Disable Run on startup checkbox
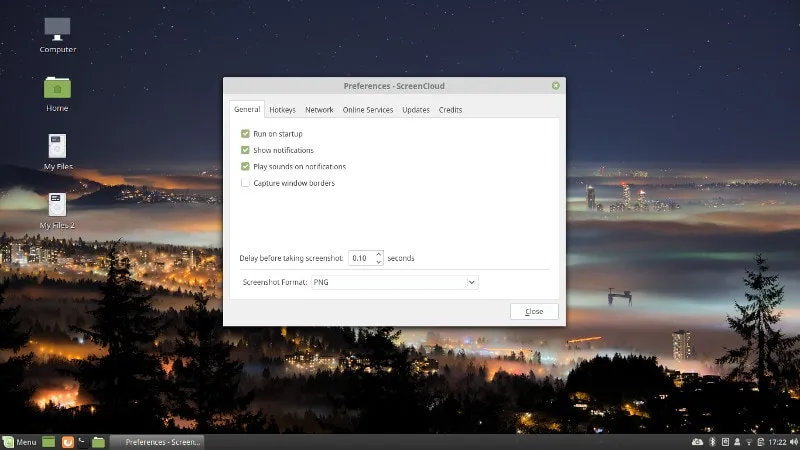The width and height of the screenshot is (800, 450). [245, 134]
